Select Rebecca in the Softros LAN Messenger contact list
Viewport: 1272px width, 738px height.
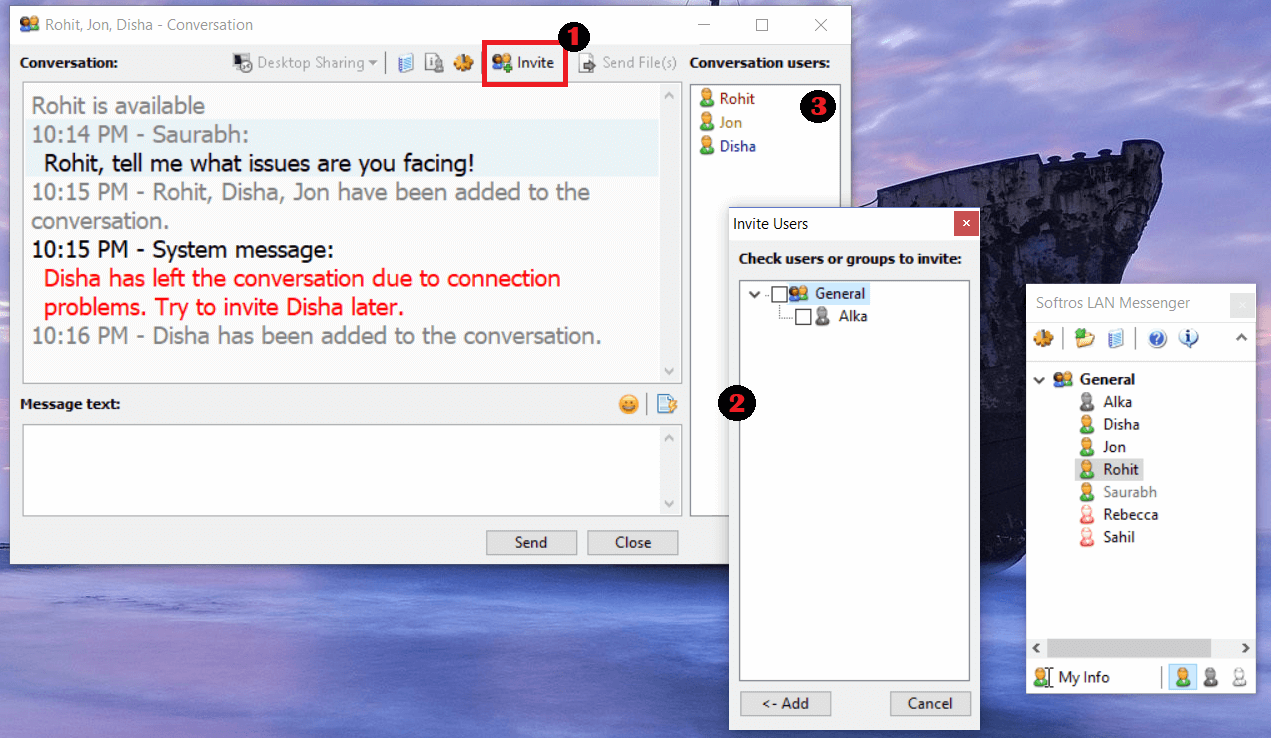coord(1119,516)
